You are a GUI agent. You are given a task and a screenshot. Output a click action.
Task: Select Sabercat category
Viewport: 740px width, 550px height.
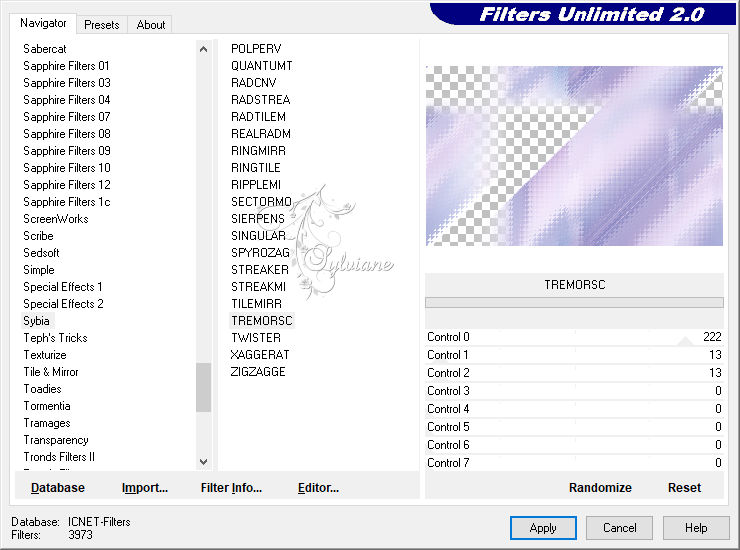pyautogui.click(x=45, y=49)
